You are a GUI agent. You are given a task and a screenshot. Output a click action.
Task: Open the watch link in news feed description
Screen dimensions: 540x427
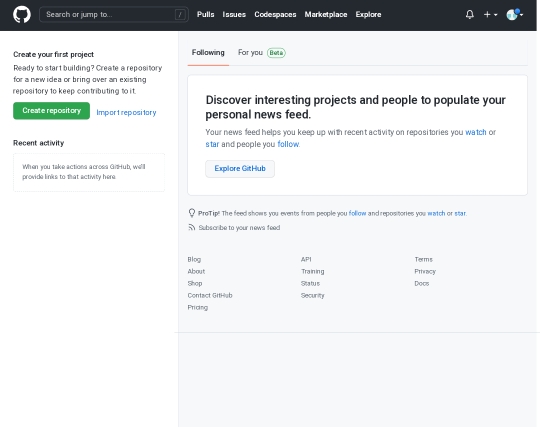[476, 132]
